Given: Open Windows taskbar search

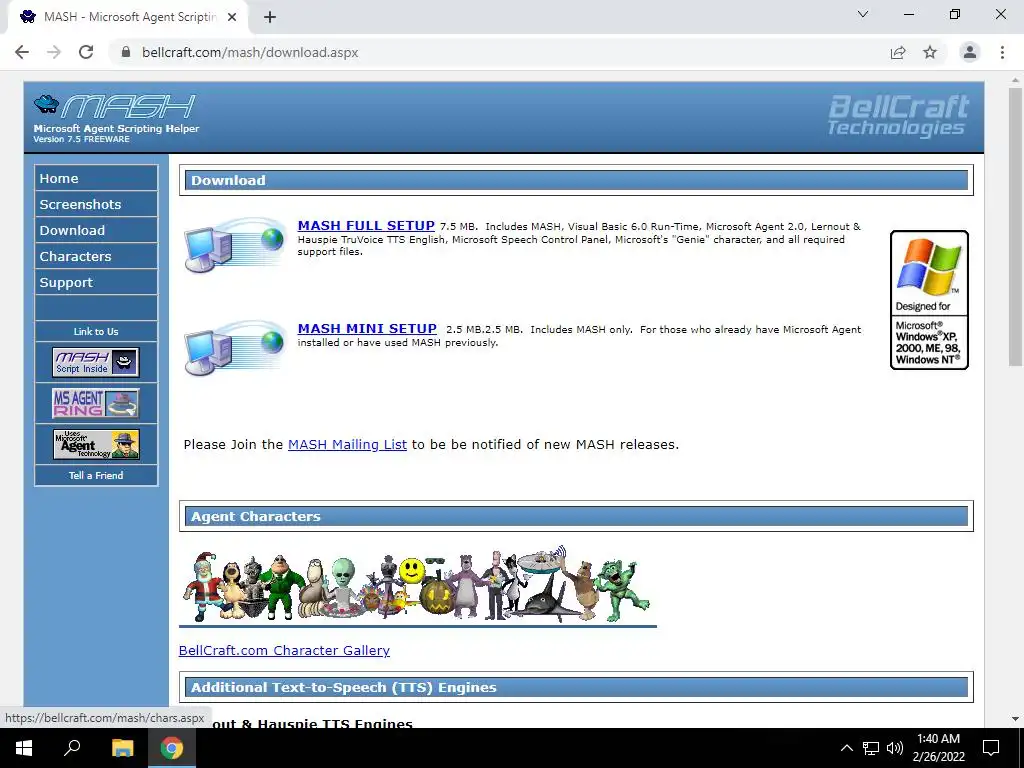Looking at the screenshot, I should click(x=72, y=748).
